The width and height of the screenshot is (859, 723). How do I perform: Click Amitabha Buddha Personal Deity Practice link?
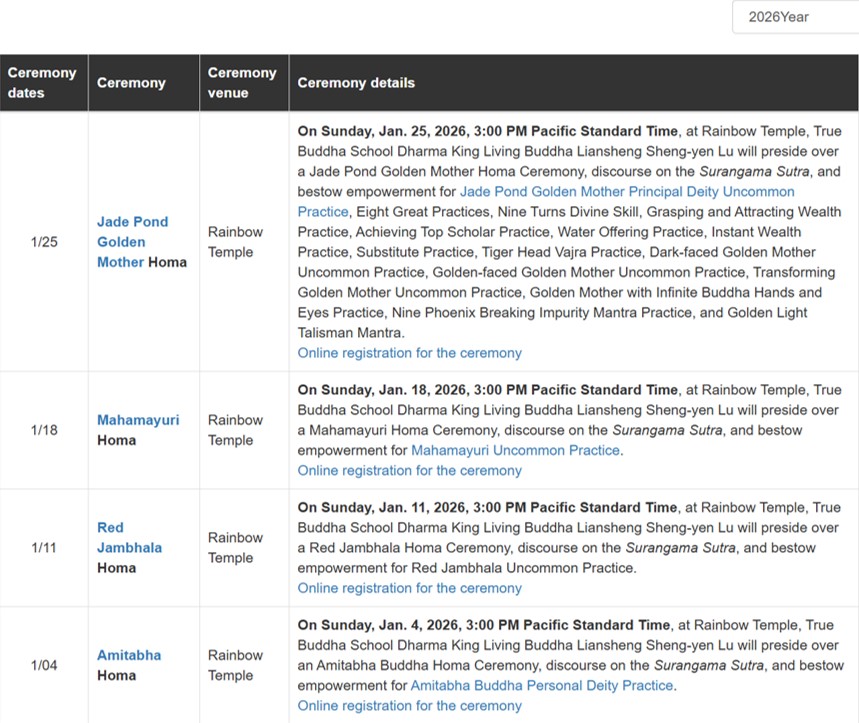pos(542,686)
